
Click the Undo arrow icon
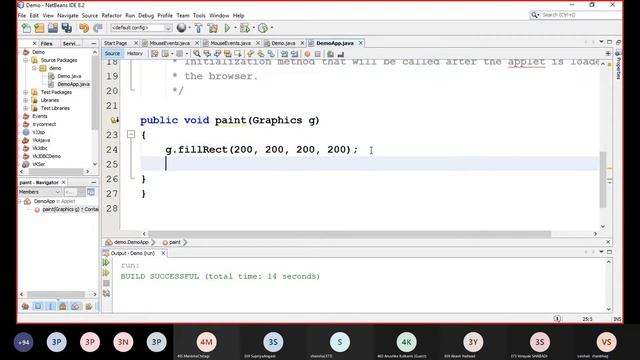tap(84, 28)
